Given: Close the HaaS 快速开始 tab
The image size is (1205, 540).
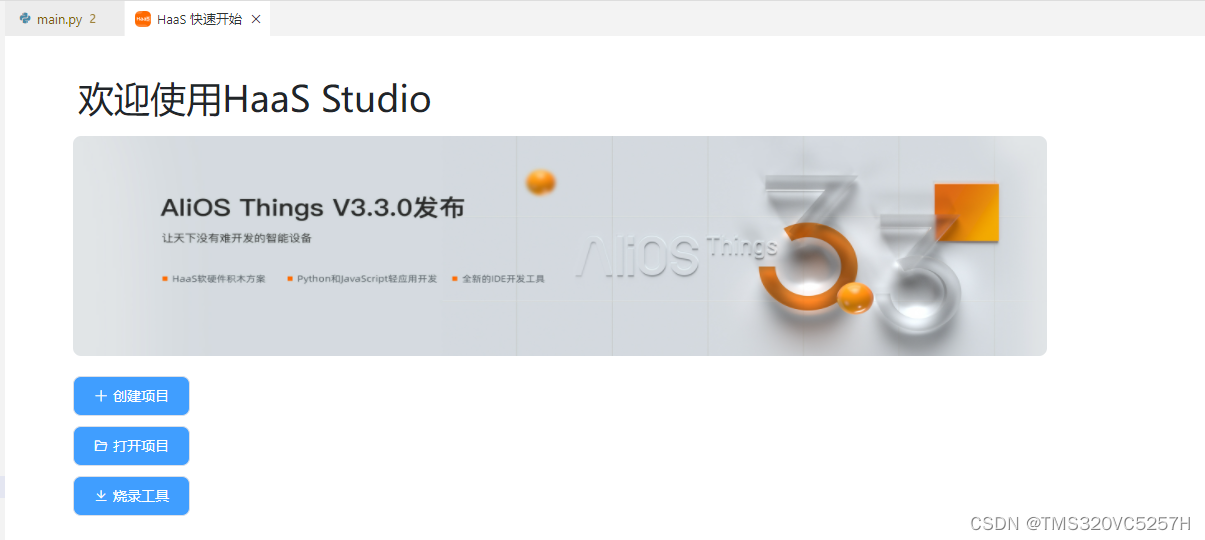Looking at the screenshot, I should (256, 19).
